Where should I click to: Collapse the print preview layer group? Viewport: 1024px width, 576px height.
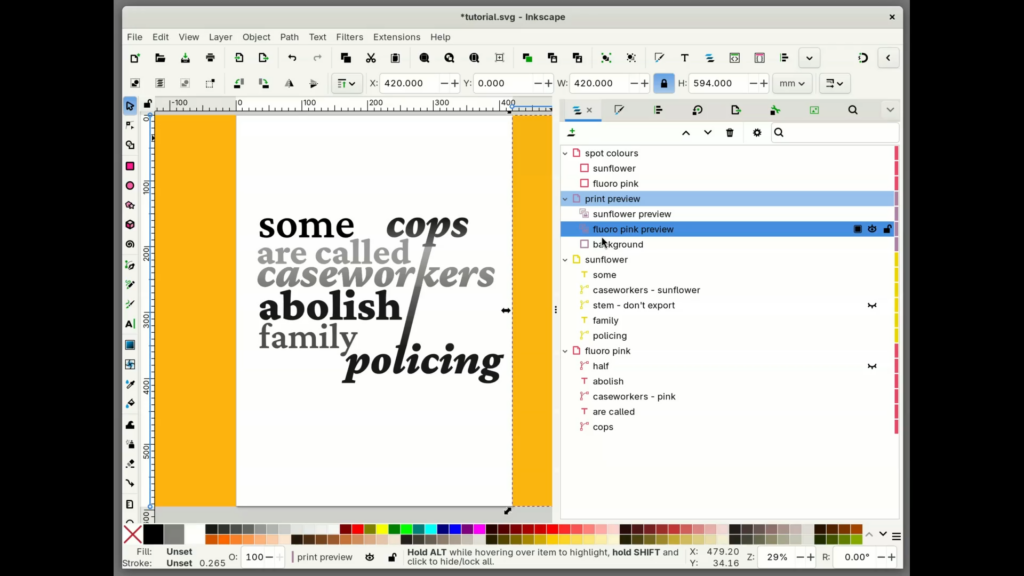click(x=564, y=198)
